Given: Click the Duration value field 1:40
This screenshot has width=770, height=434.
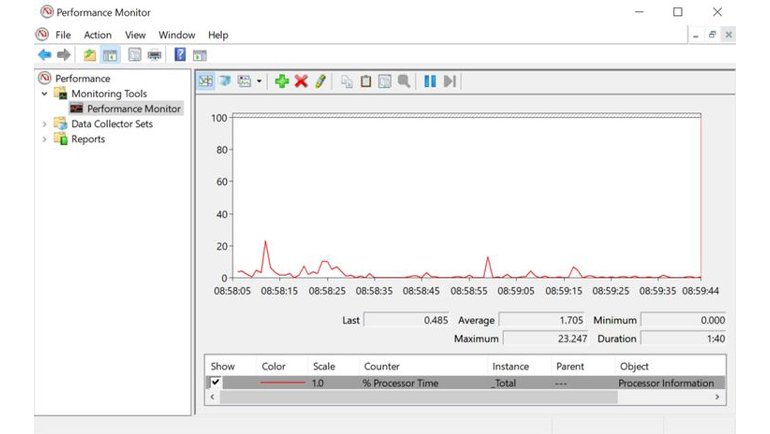Looking at the screenshot, I should click(x=683, y=339).
